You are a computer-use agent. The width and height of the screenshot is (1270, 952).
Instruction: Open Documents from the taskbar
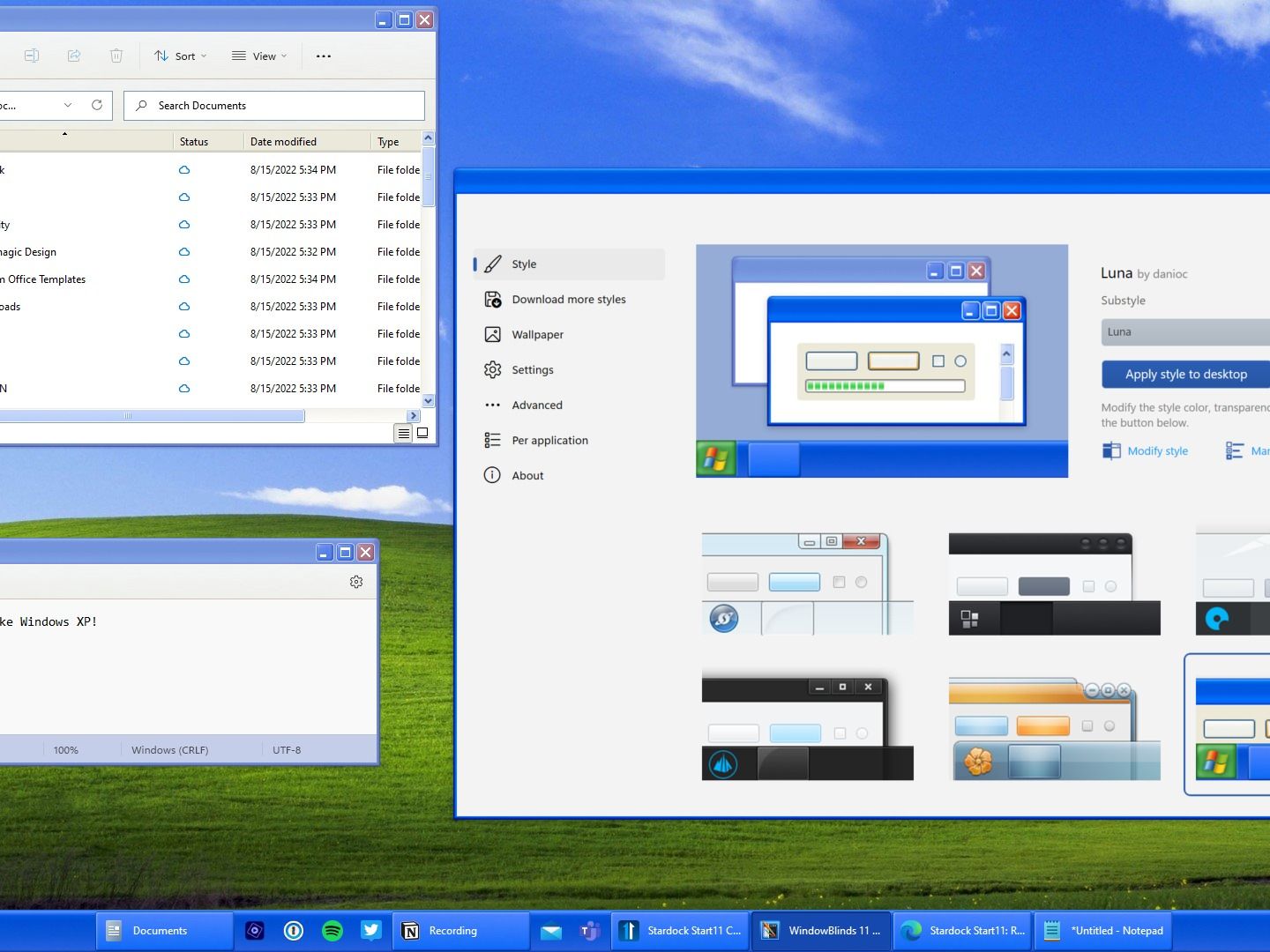tap(165, 931)
